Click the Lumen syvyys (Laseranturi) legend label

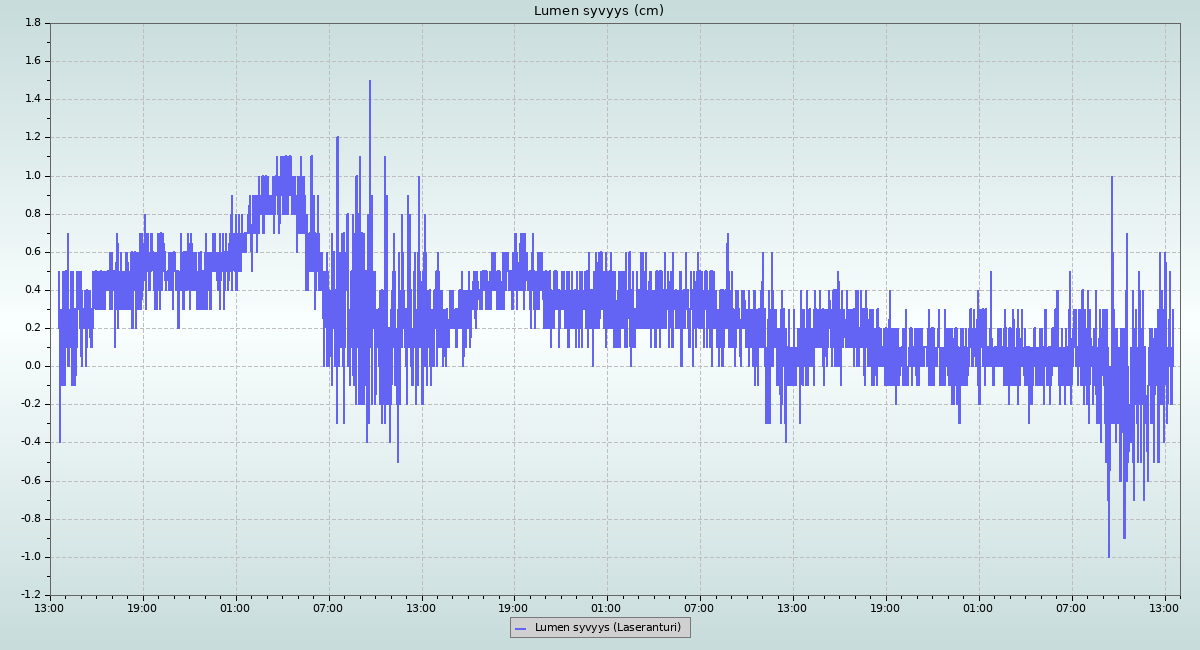tap(608, 628)
